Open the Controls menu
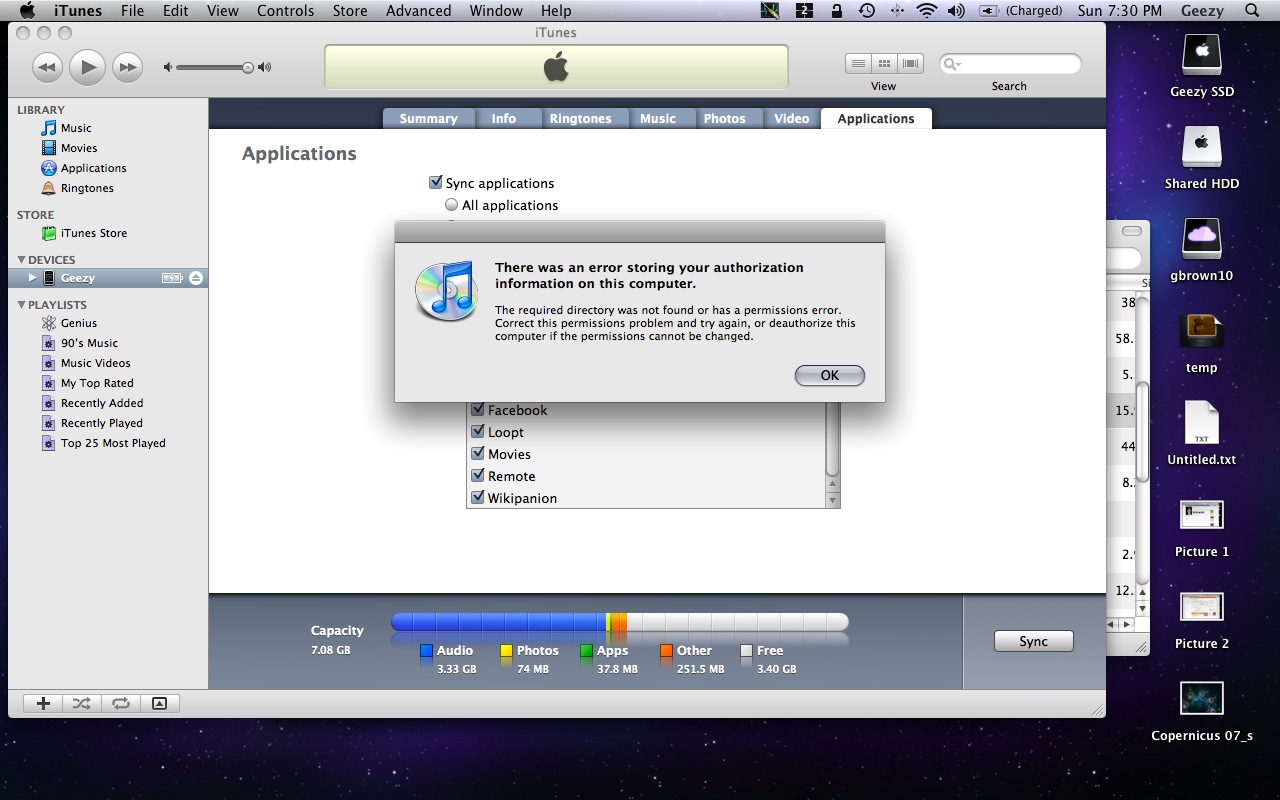The width and height of the screenshot is (1280, 800). coord(286,11)
